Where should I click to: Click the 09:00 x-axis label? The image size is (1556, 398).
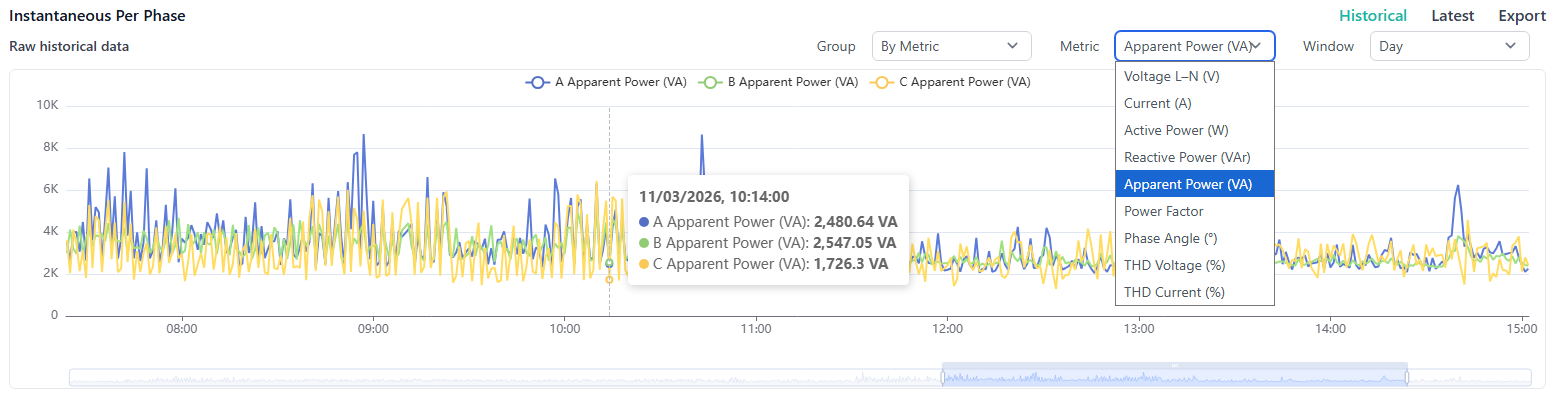(x=373, y=328)
